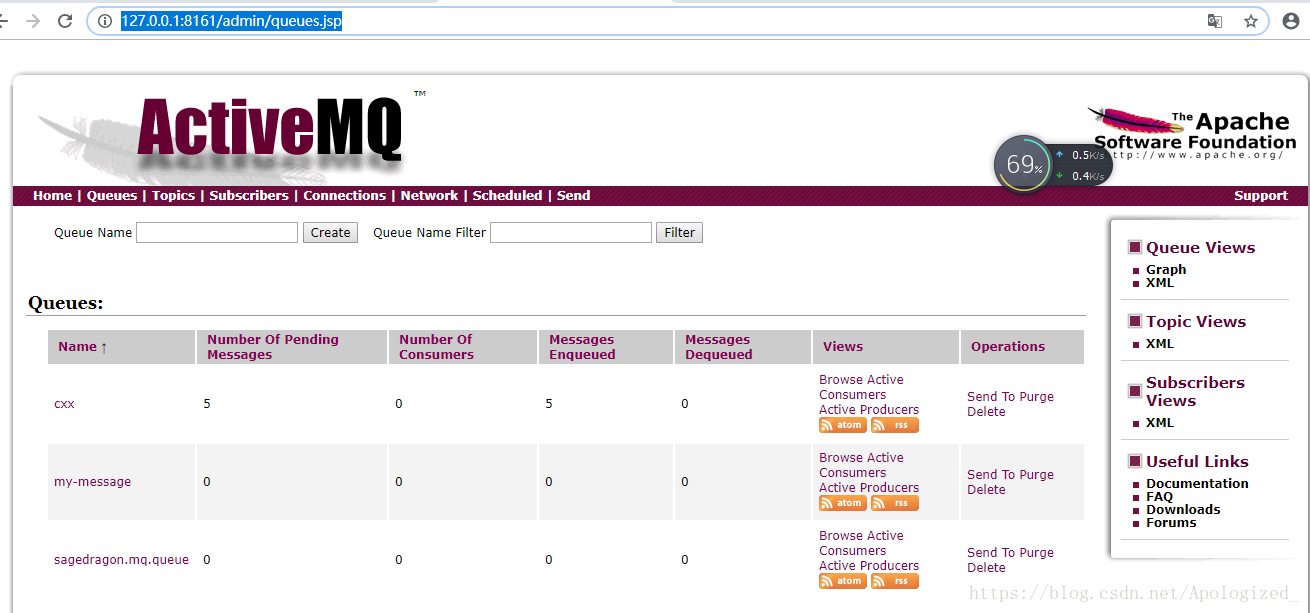Browse cxx queue messages
The height and width of the screenshot is (613, 1310).
click(x=840, y=380)
